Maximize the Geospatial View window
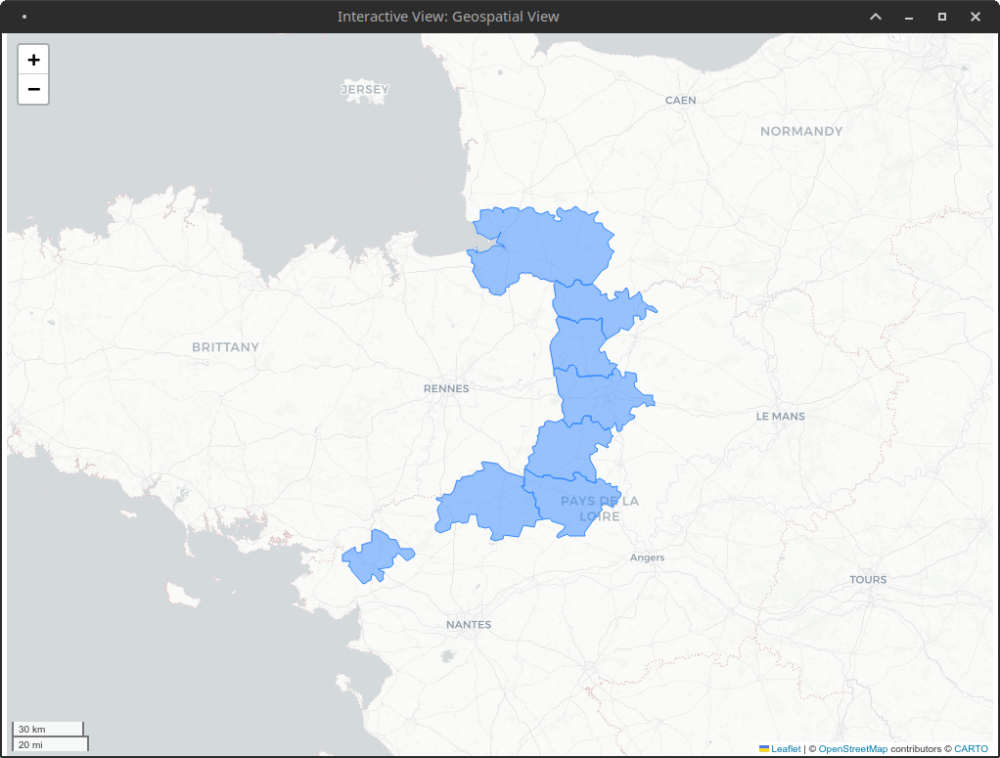1000x758 pixels. pos(942,17)
